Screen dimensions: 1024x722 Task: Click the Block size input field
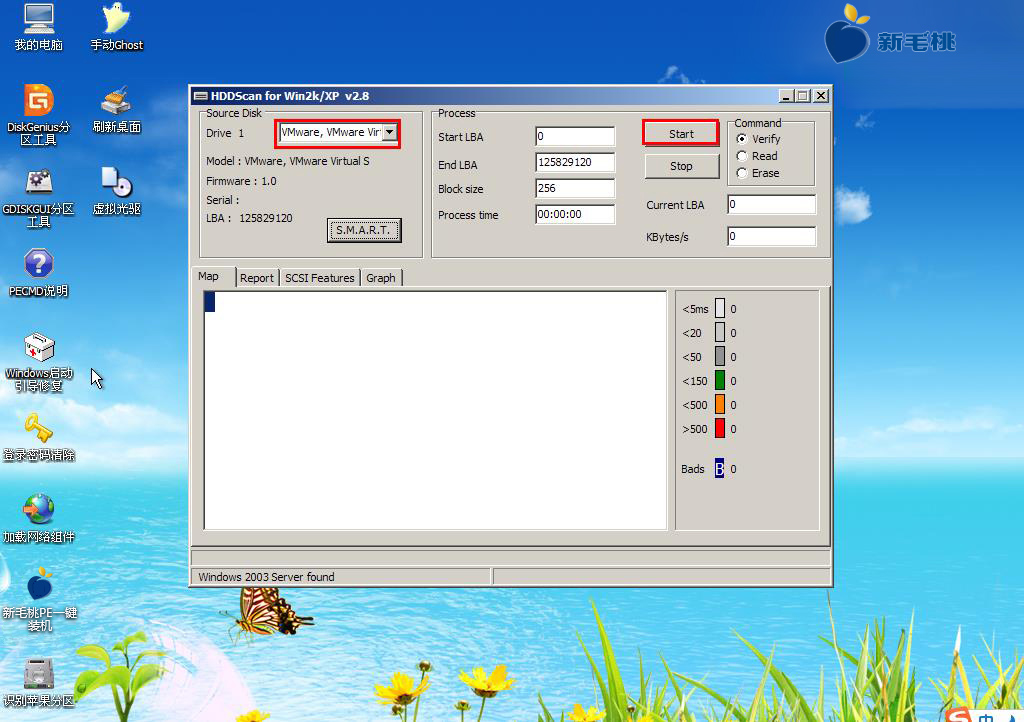tap(575, 188)
